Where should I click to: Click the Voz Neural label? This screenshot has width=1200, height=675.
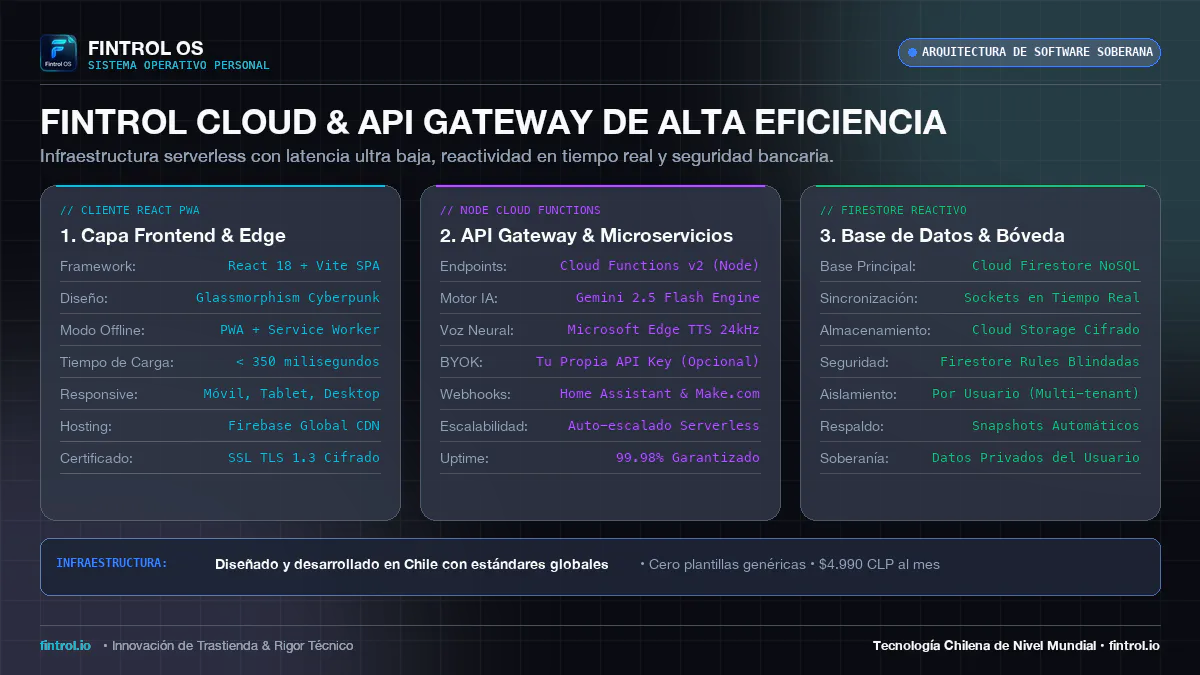[476, 330]
